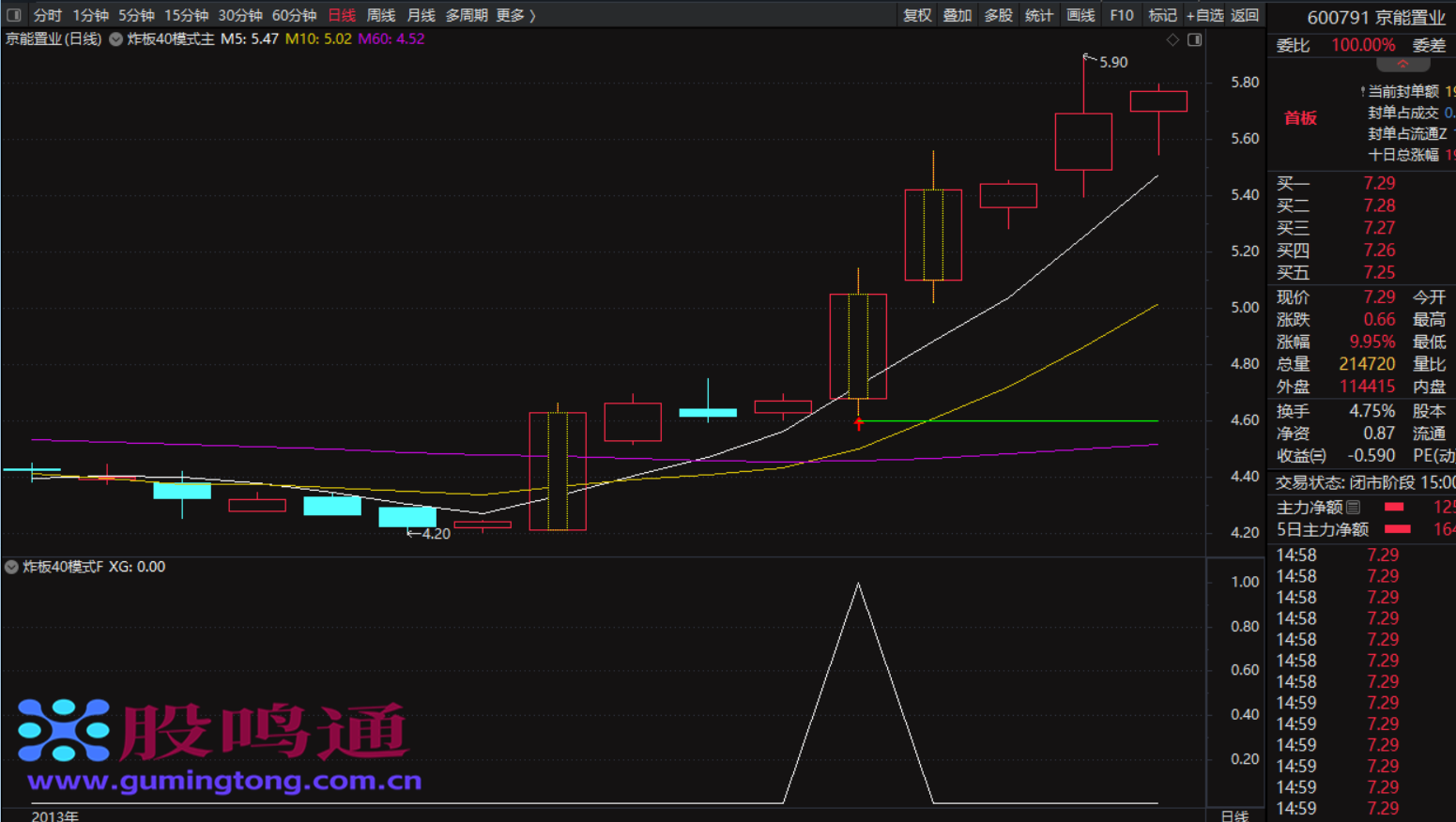The image size is (1456, 822).
Task: Open the list icon beside 主力净额
Action: [x=1353, y=507]
